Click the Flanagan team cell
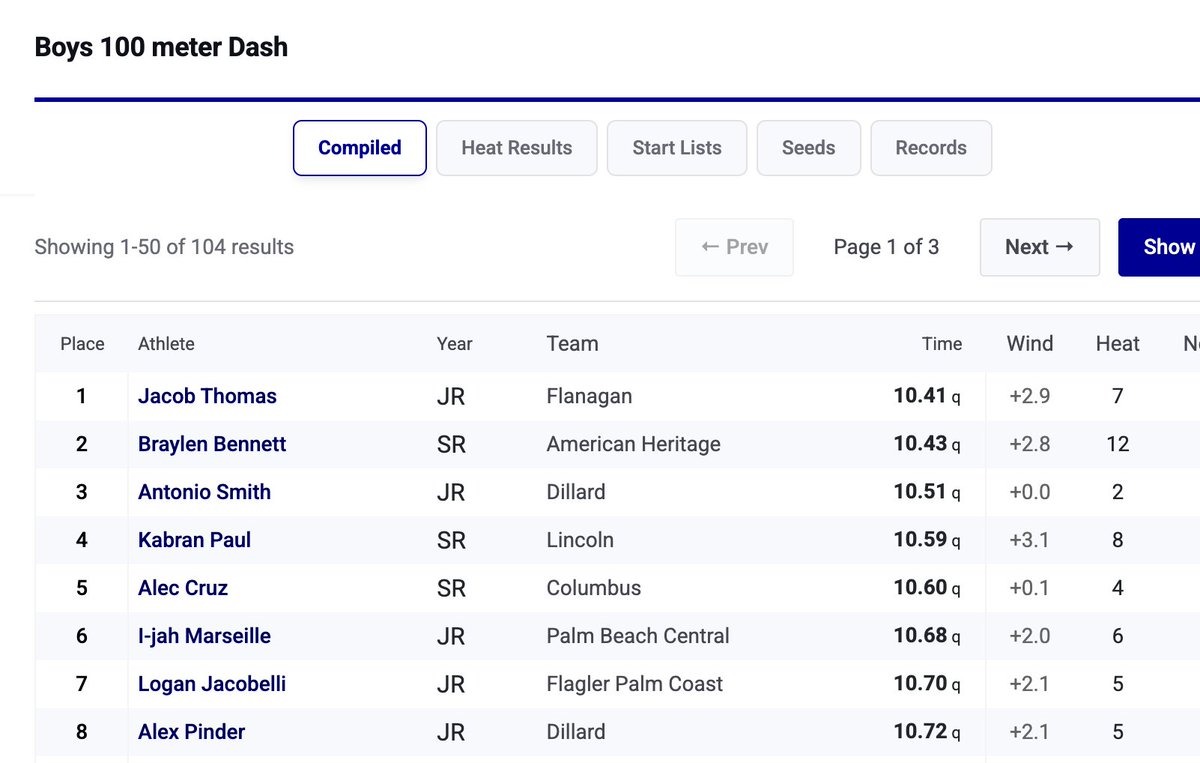This screenshot has width=1200, height=763. [x=589, y=396]
